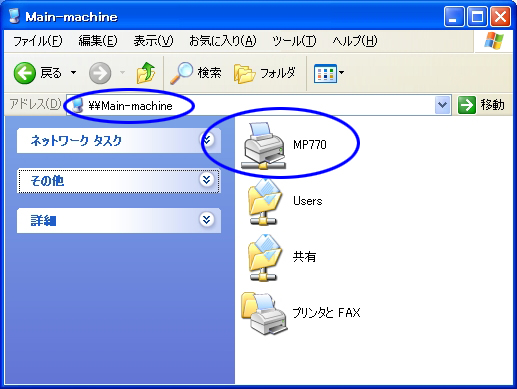
Task: Expand the 詳細 panel chevron
Action: (207, 220)
